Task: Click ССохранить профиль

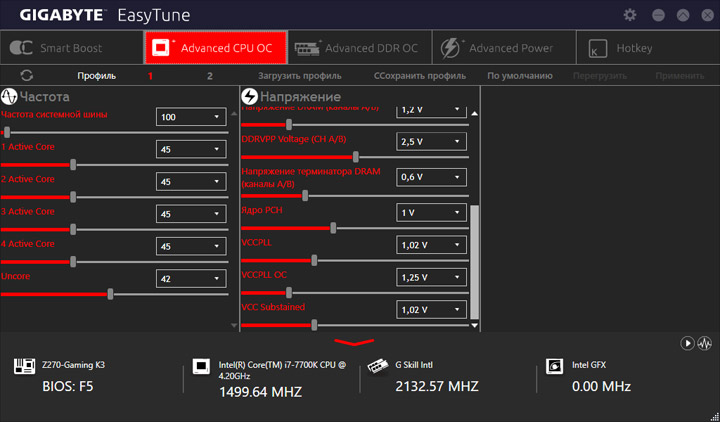Action: click(420, 76)
